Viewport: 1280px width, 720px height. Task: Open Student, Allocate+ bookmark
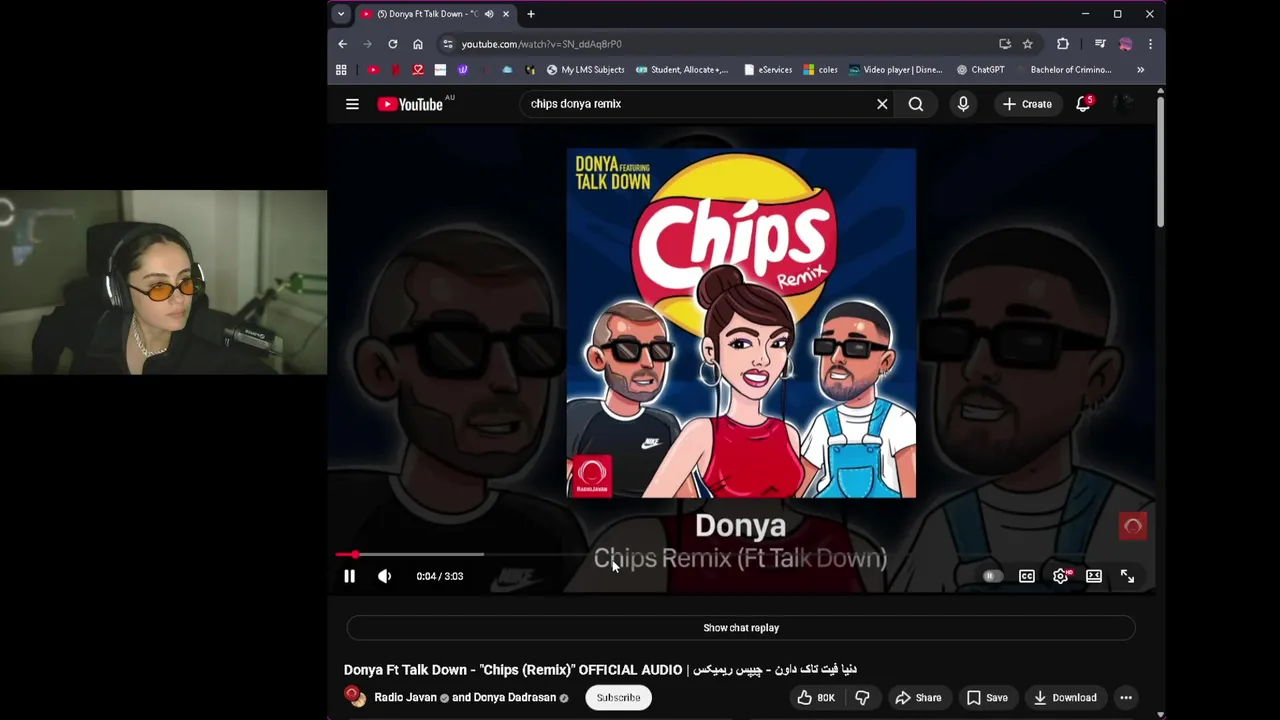click(x=683, y=70)
